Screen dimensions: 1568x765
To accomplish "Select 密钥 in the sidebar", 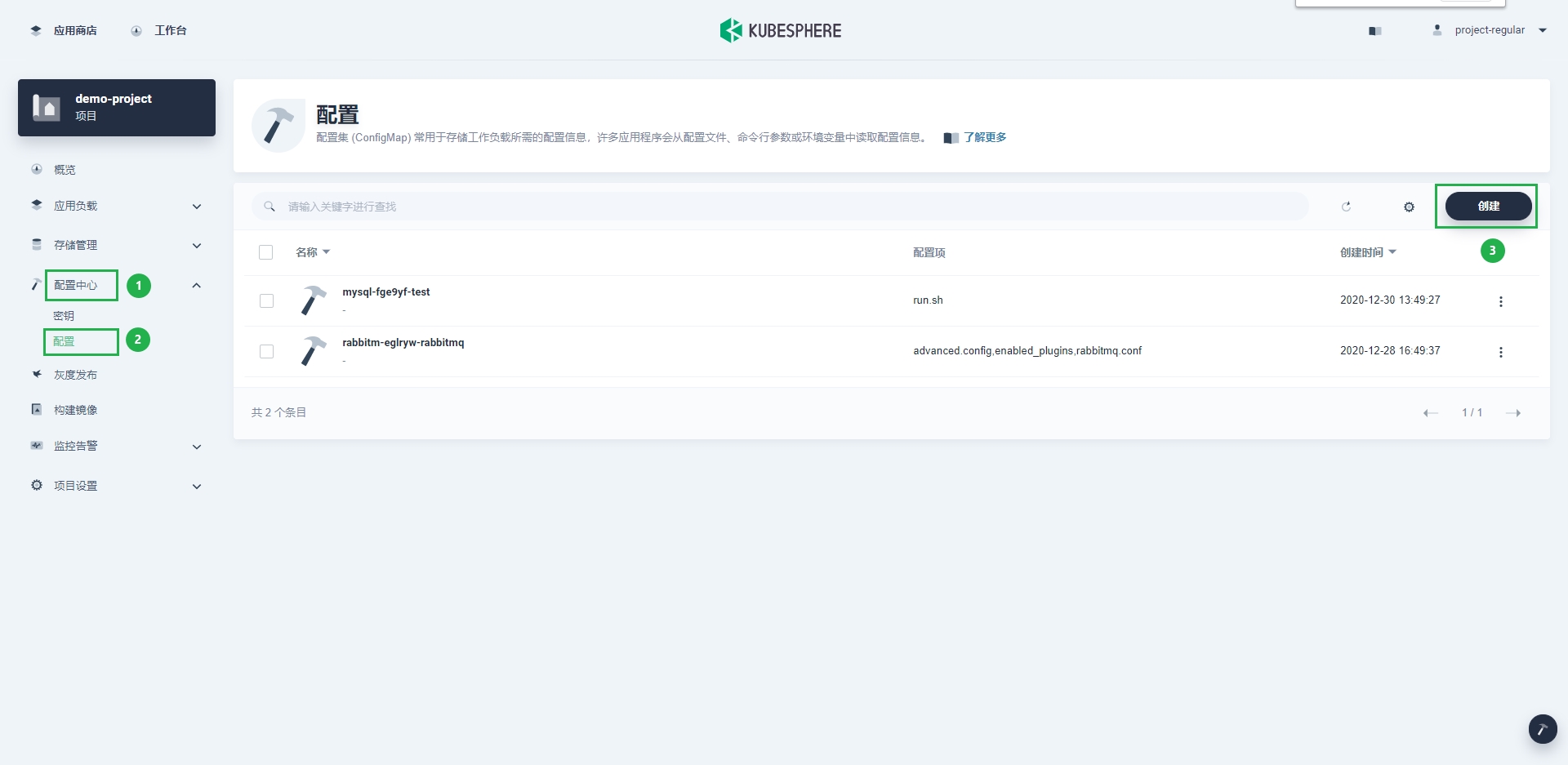I will 64,315.
